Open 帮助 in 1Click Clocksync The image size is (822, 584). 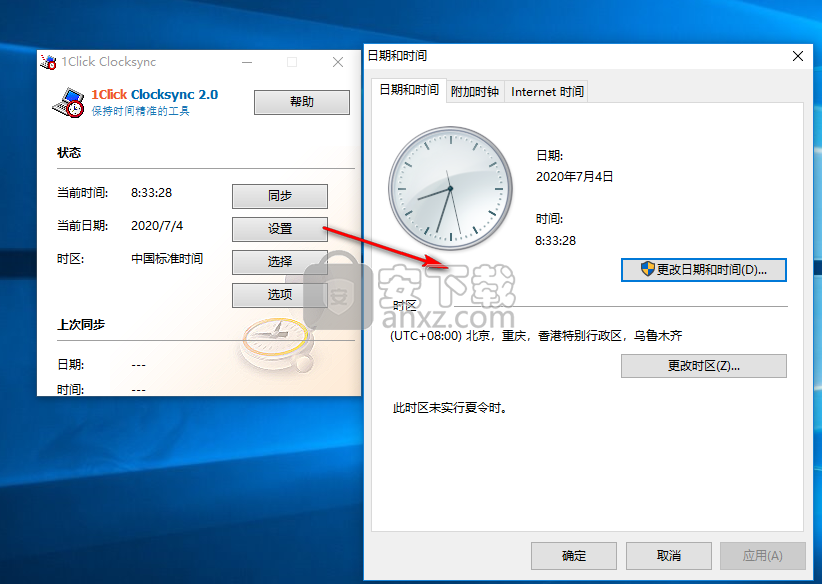(302, 102)
